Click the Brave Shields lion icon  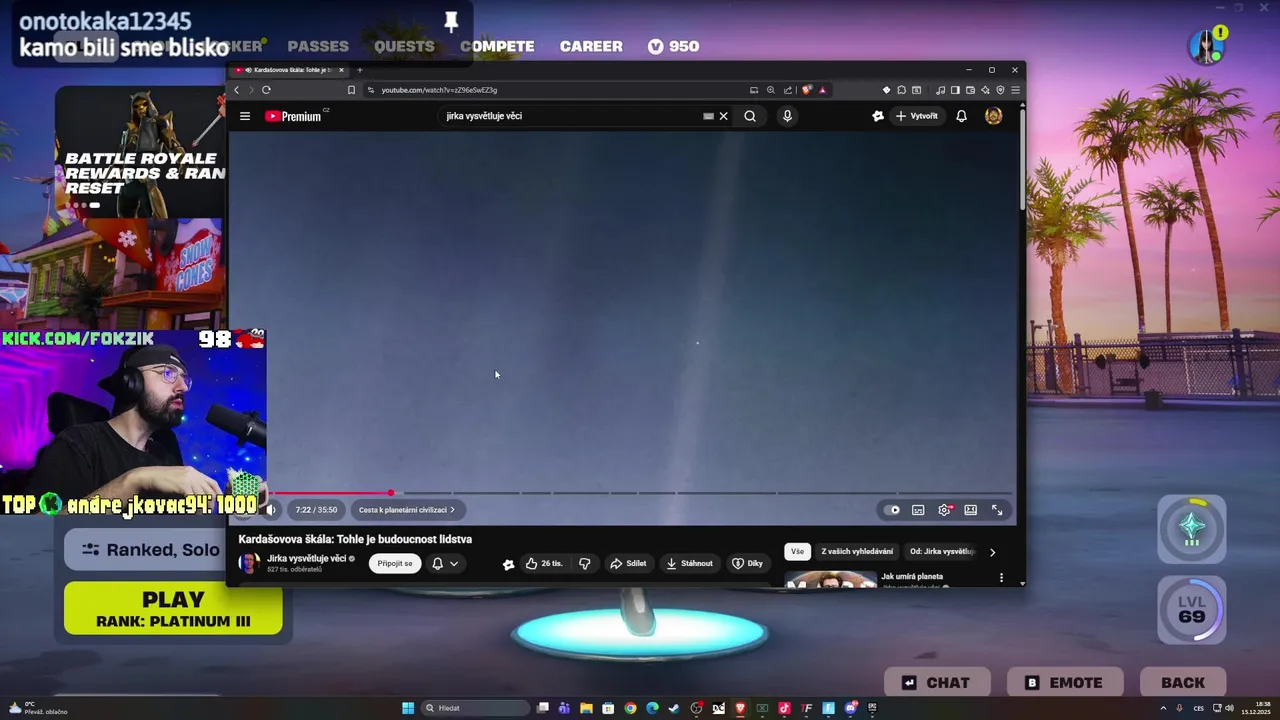coord(806,90)
